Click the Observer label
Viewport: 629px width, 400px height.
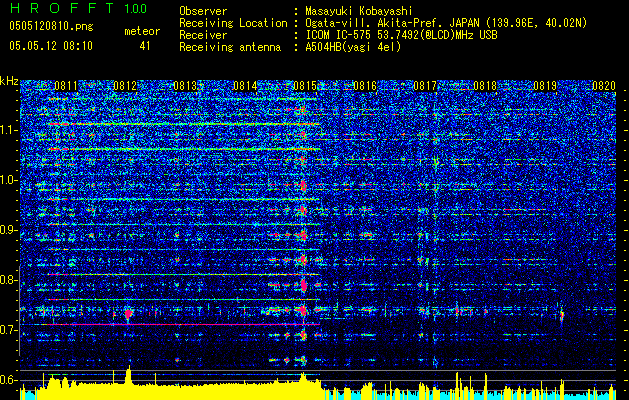coord(203,11)
